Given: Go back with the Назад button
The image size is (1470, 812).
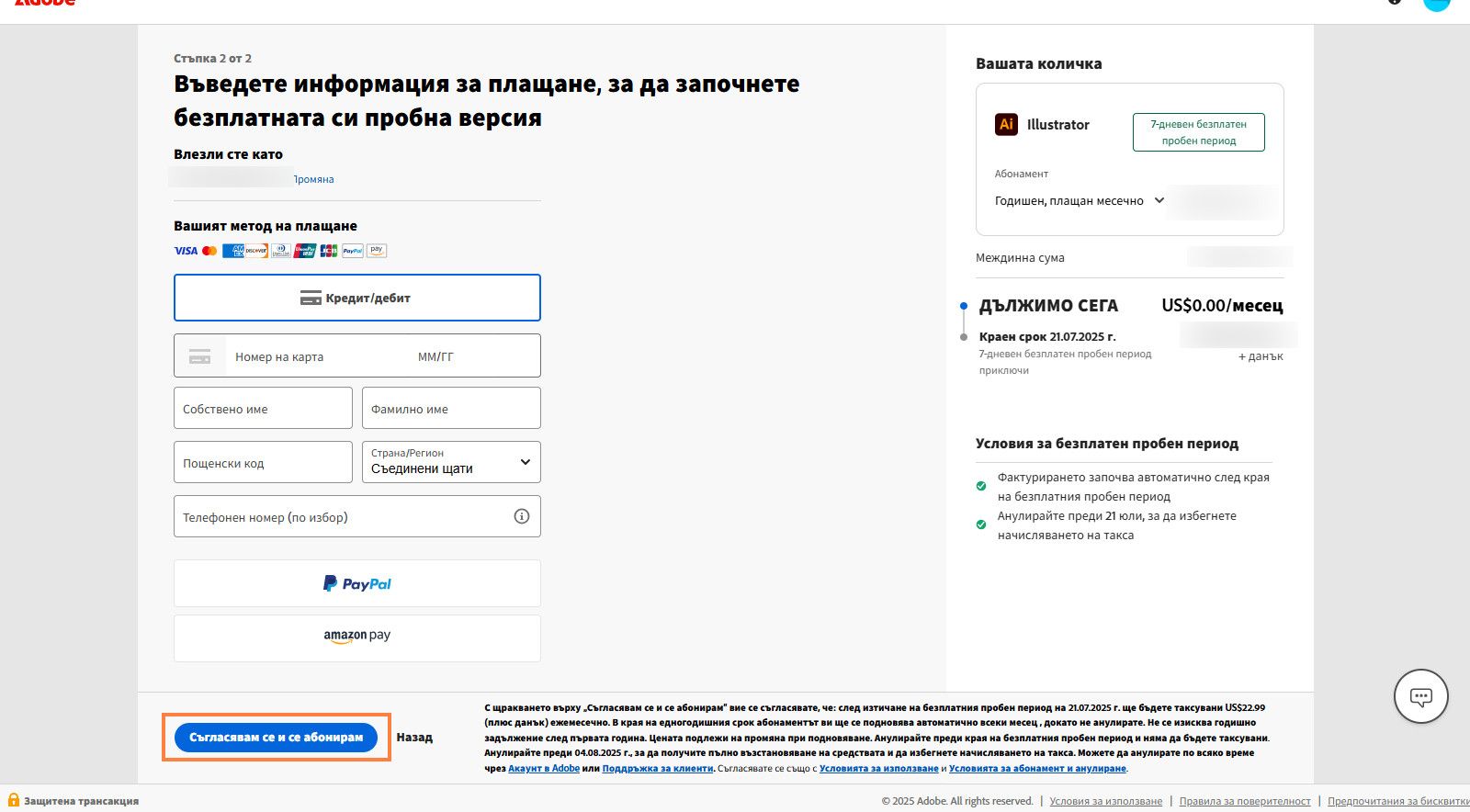Looking at the screenshot, I should click(414, 737).
